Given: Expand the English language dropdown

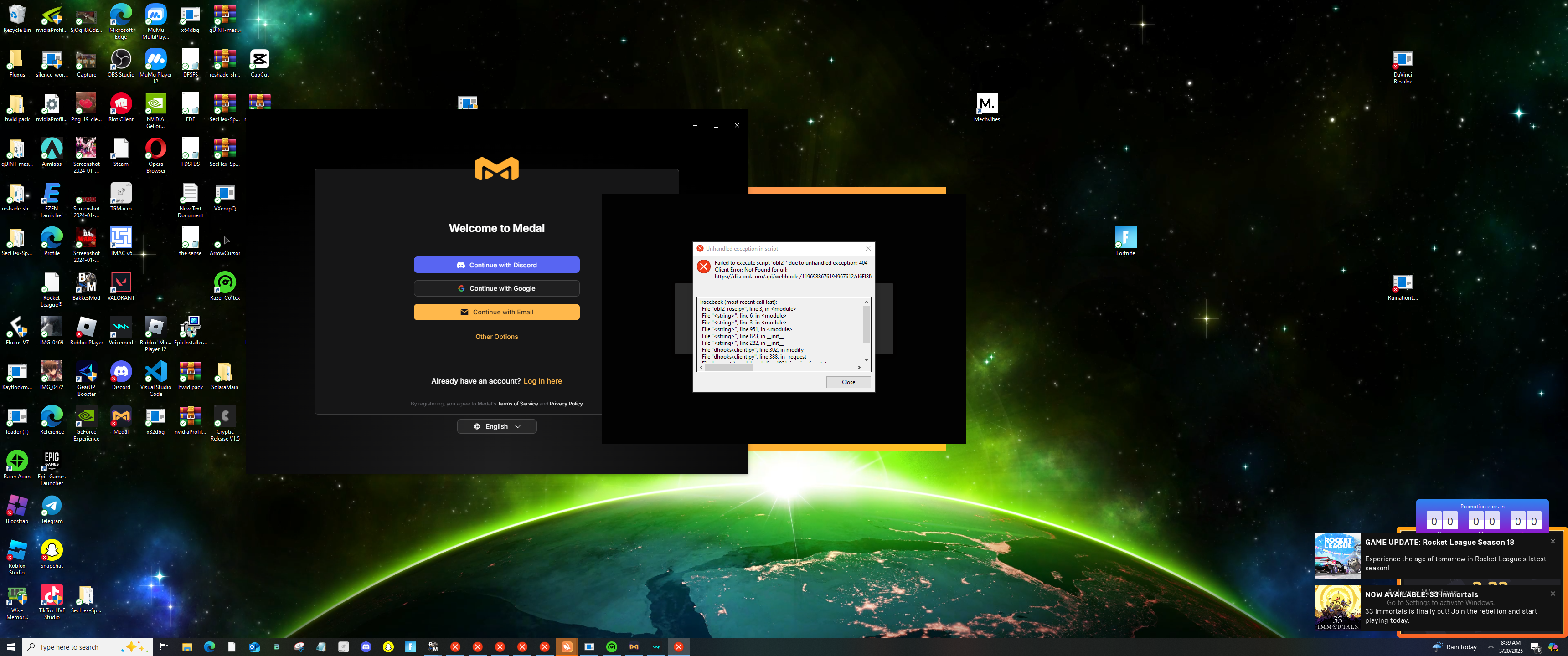Looking at the screenshot, I should click(x=496, y=426).
